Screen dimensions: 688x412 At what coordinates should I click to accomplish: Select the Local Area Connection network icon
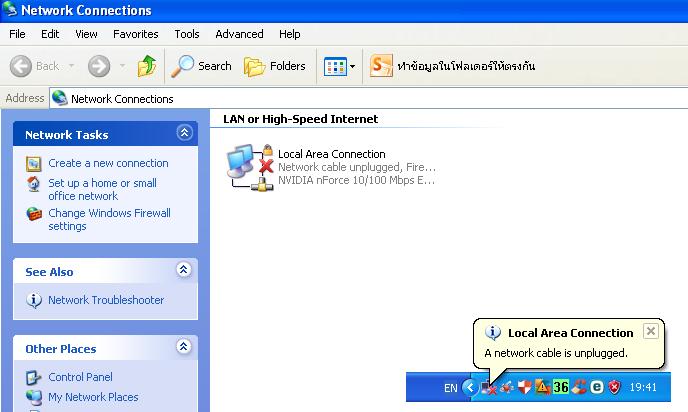(250, 167)
